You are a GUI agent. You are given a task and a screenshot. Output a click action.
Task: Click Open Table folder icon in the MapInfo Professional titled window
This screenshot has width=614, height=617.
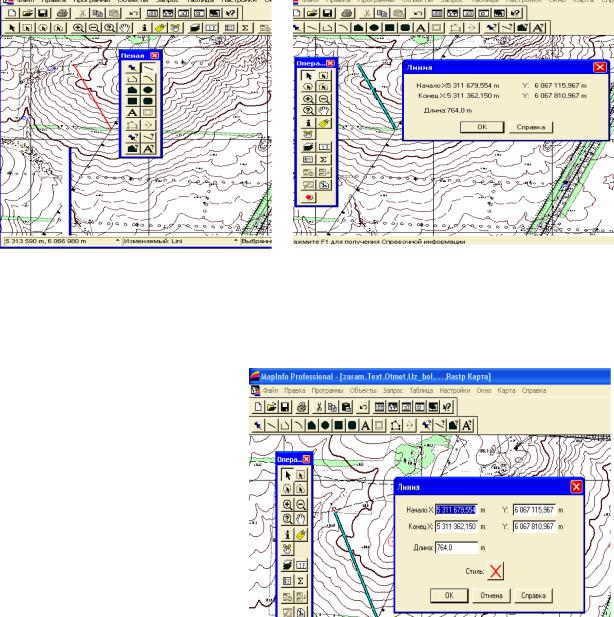272,407
